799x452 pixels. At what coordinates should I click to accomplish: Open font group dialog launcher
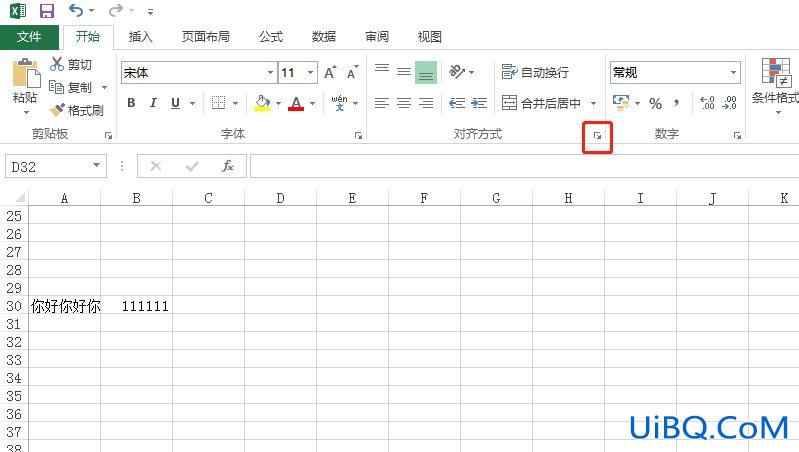tap(358, 136)
